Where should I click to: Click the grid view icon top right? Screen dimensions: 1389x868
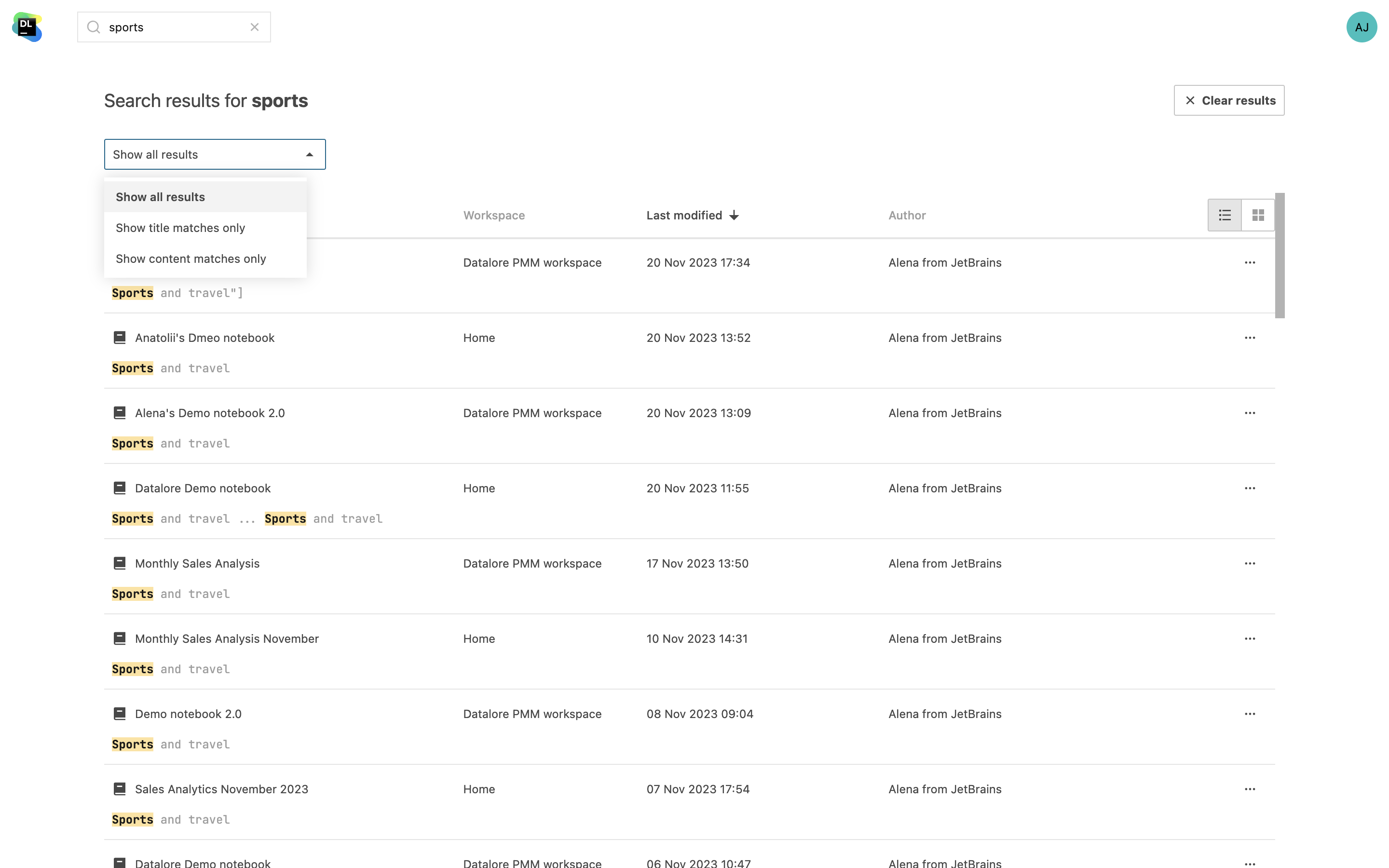click(1258, 215)
